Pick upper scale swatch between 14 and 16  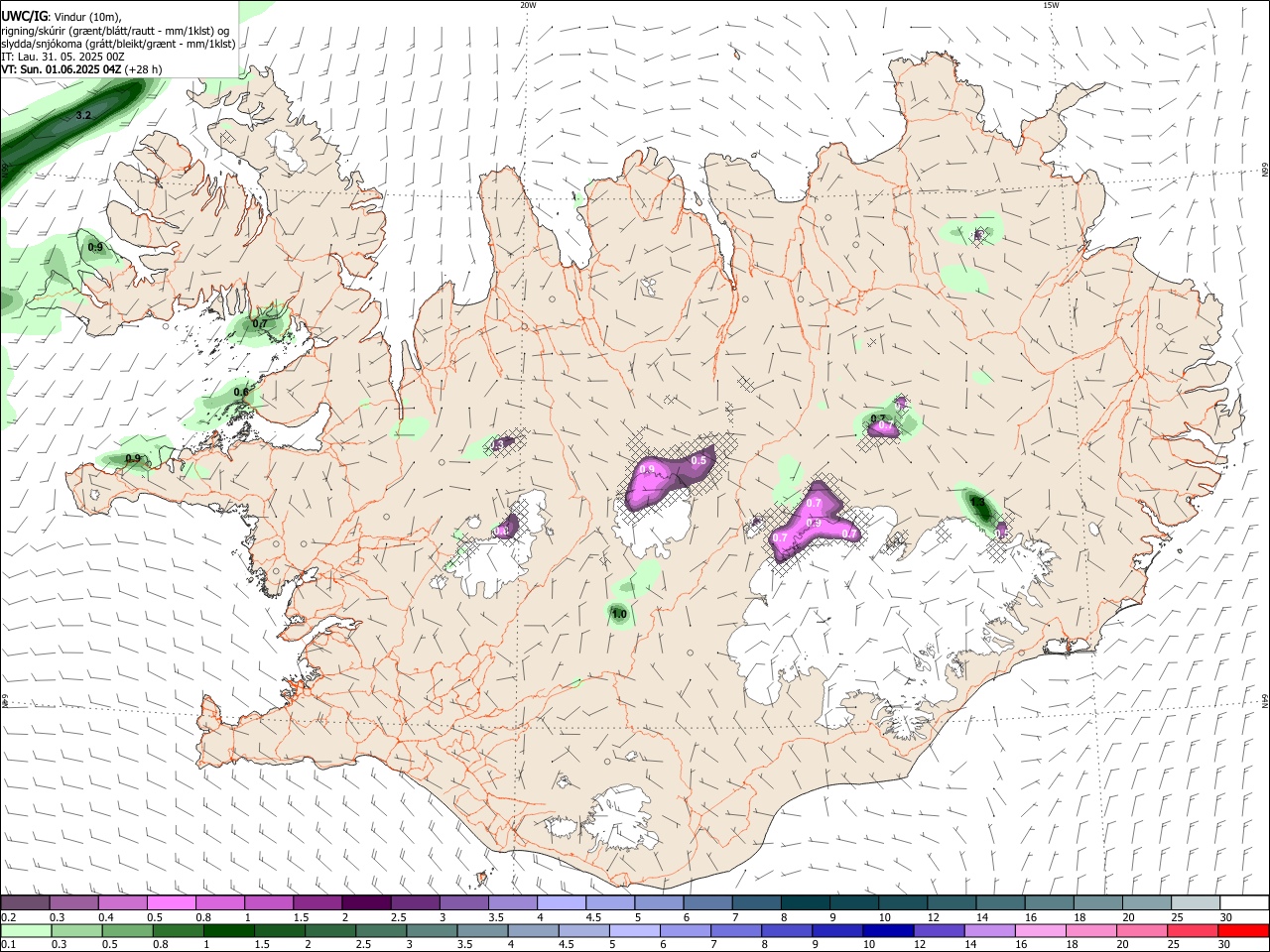click(999, 903)
